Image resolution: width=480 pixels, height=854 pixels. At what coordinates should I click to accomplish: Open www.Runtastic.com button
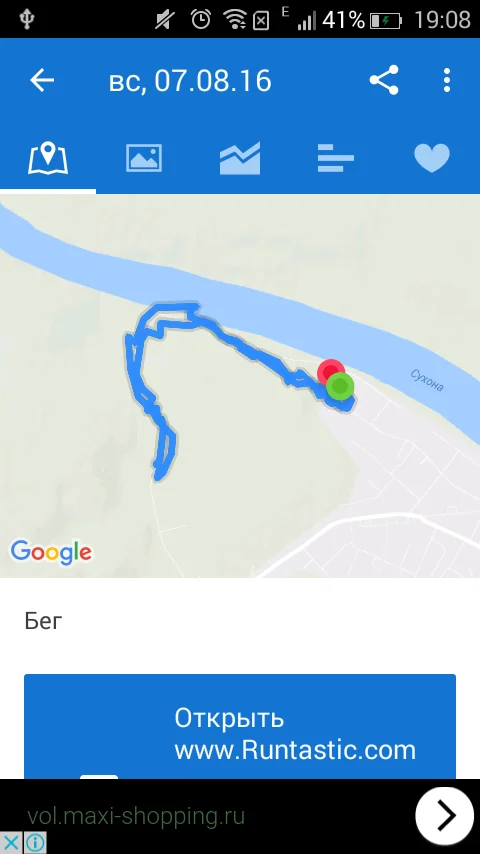point(240,727)
